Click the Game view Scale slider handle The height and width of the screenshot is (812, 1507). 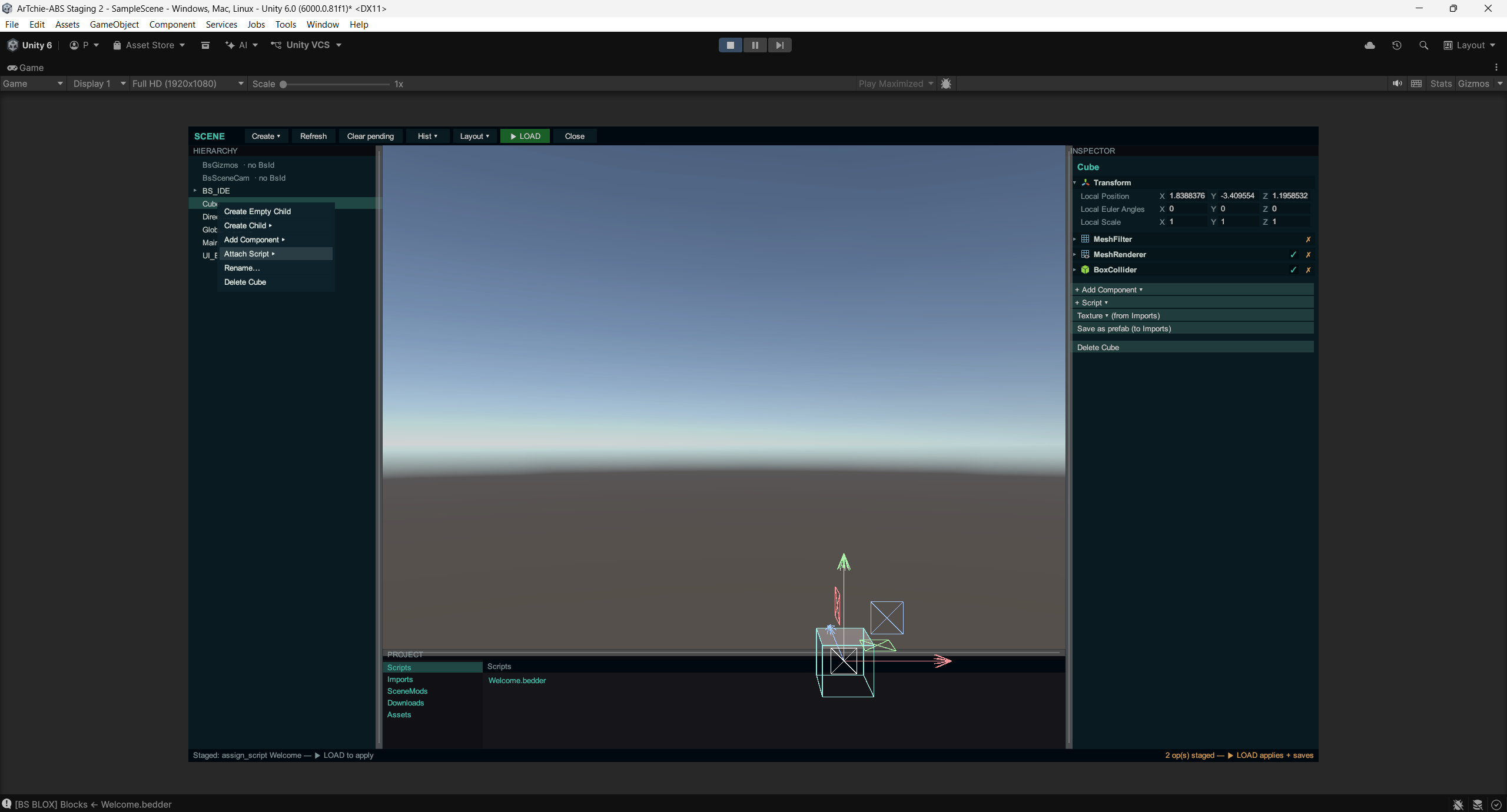[x=283, y=84]
